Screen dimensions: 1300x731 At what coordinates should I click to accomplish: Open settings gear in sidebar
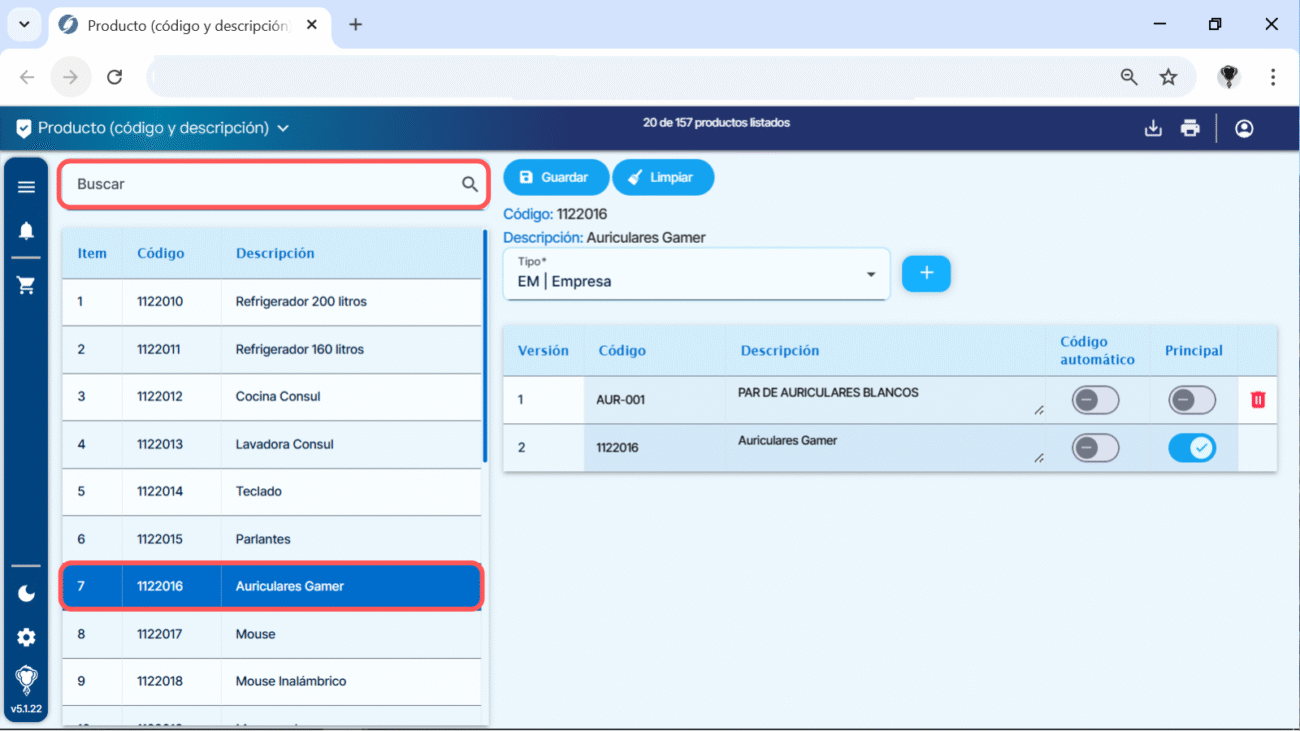click(26, 638)
